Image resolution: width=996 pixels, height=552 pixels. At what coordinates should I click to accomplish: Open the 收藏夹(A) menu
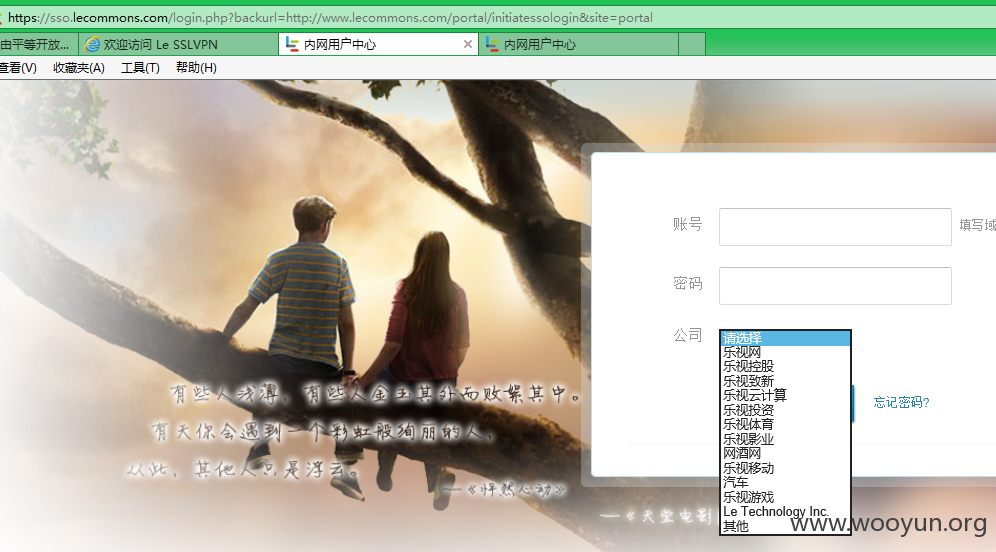pyautogui.click(x=79, y=68)
